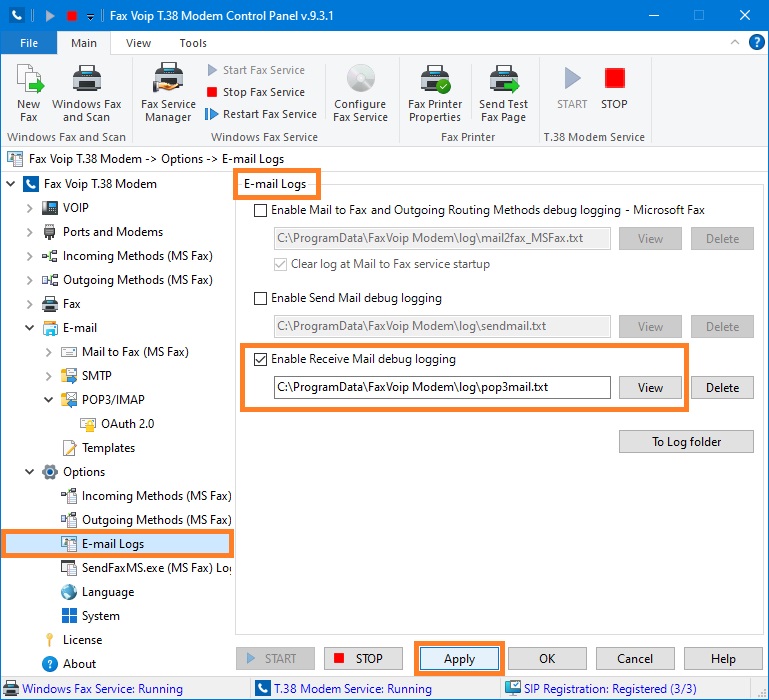Stop Fax Service in the ribbon
769x700 pixels.
(x=256, y=92)
